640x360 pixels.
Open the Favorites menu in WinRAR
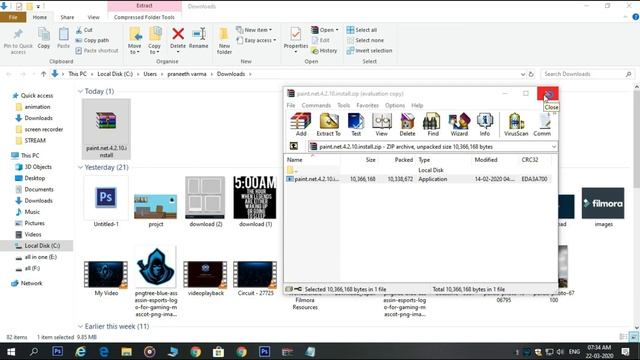tap(367, 105)
